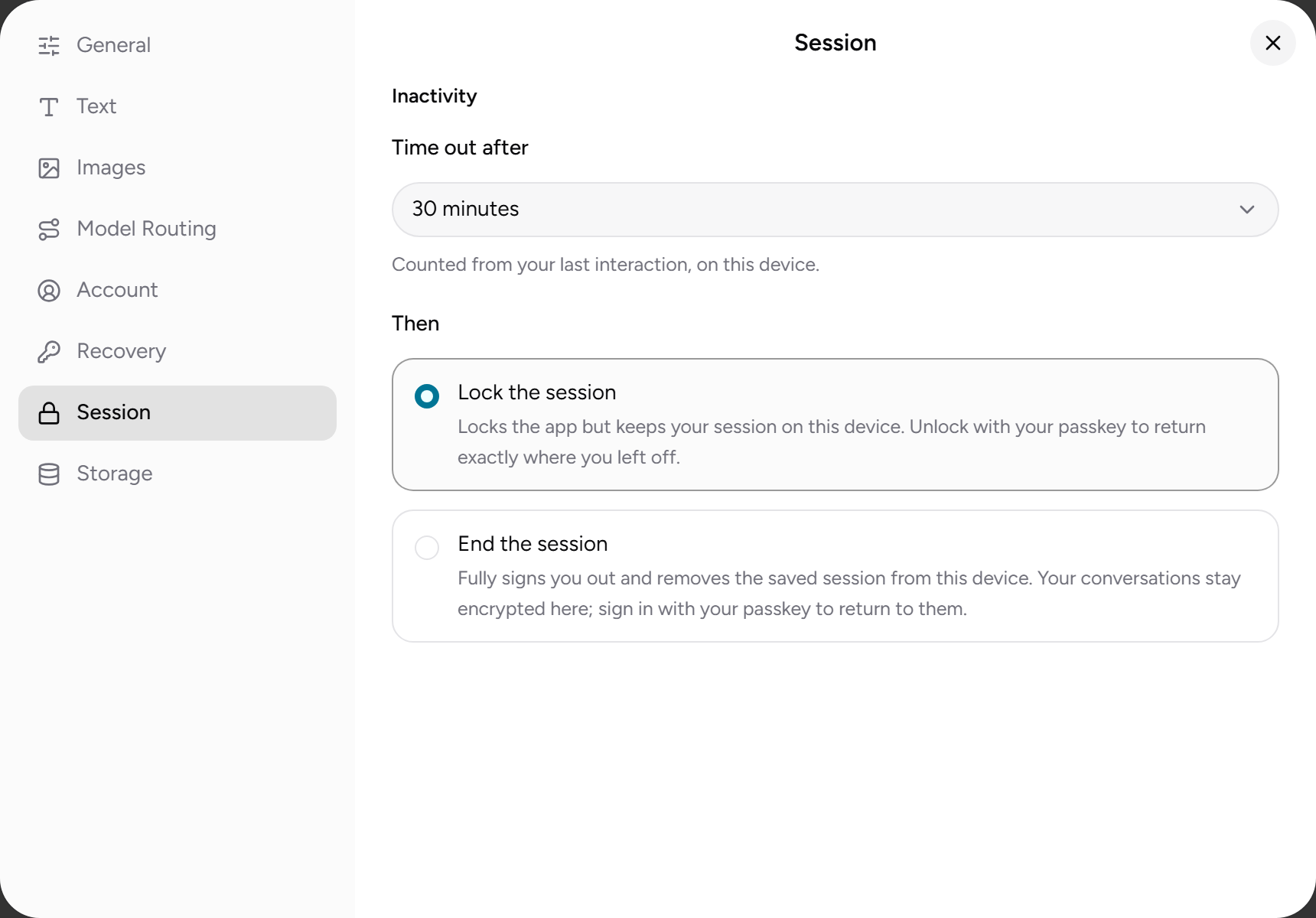Click the Images picture icon
This screenshot has height=918, width=1316.
[49, 168]
